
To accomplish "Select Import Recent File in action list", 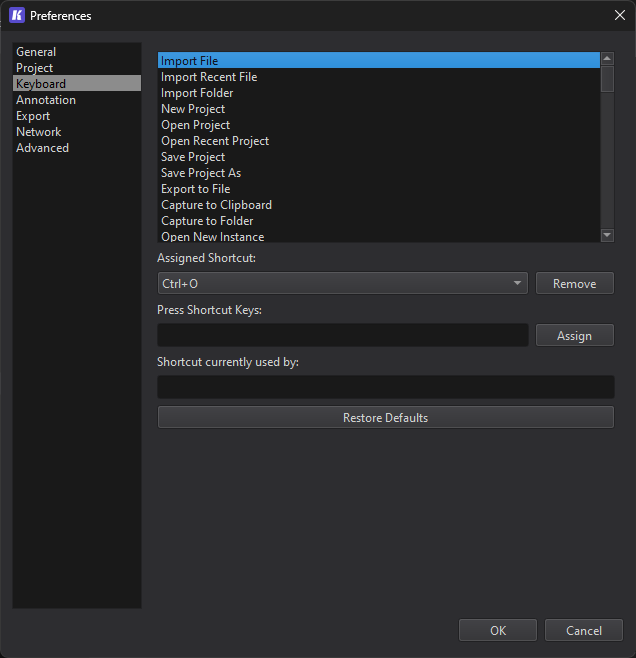I will (x=209, y=77).
